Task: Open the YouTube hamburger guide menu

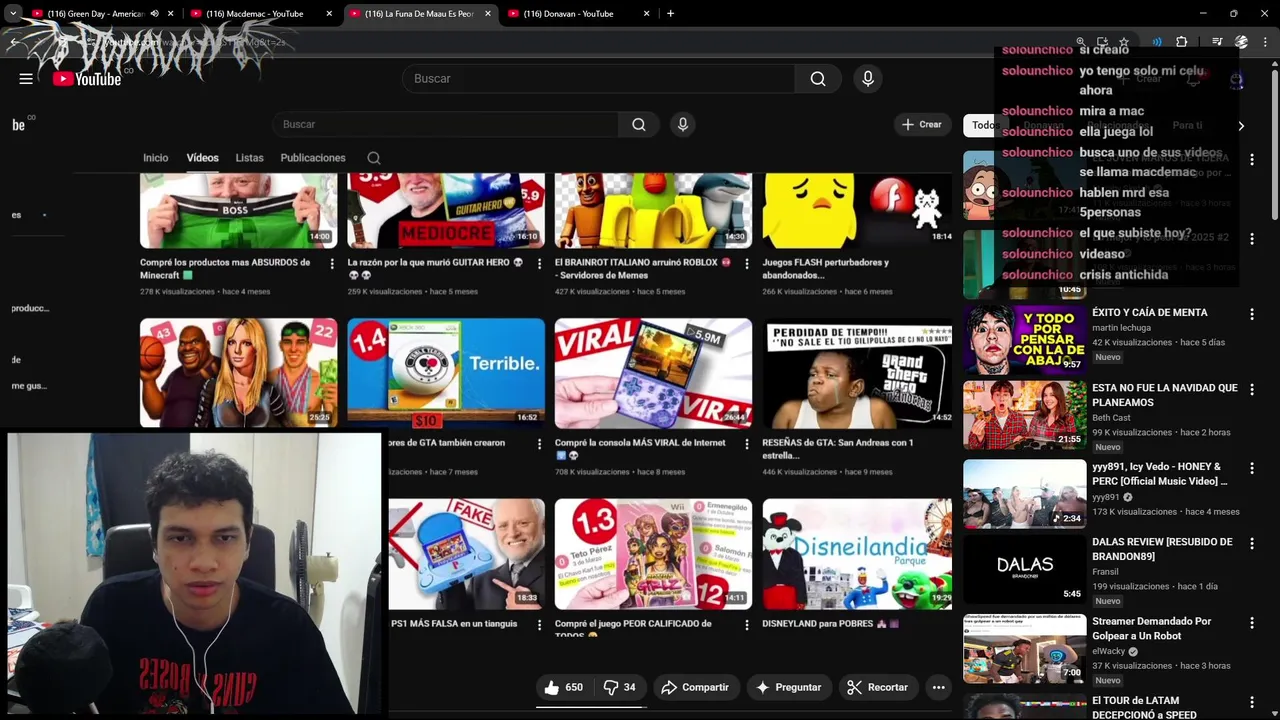Action: coord(26,79)
